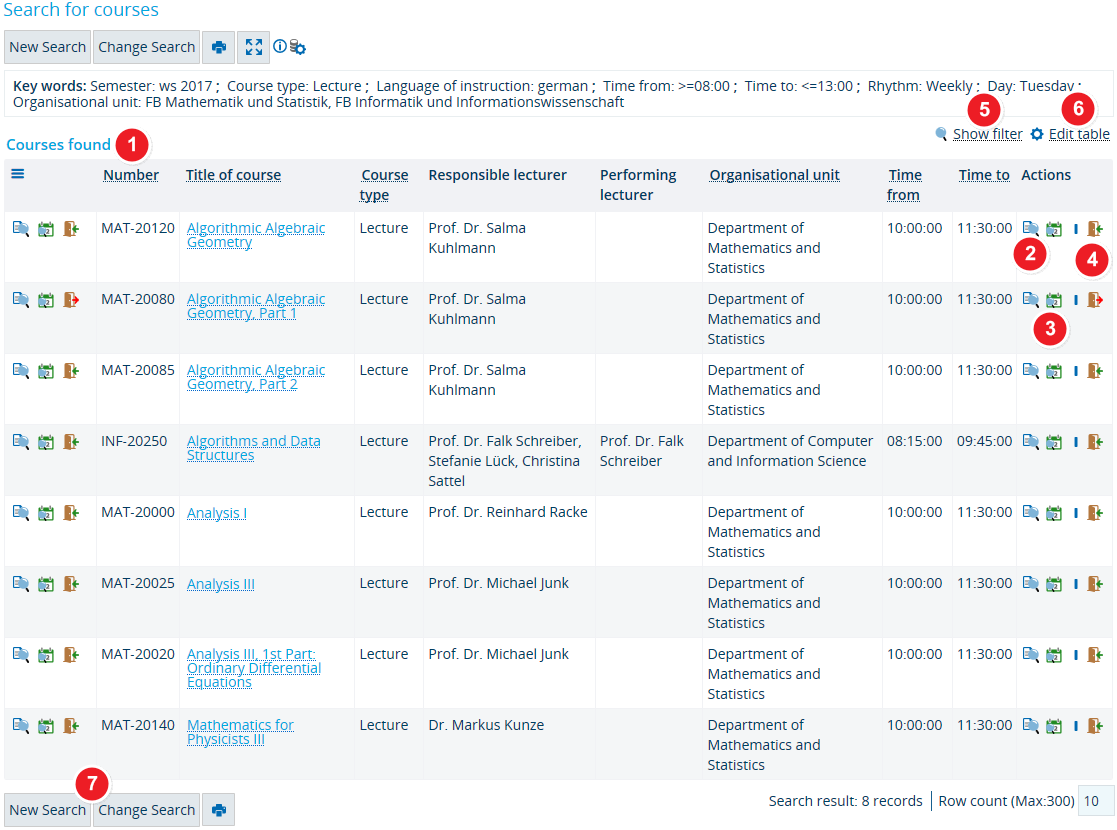Image resolution: width=1117 pixels, height=830 pixels.
Task: Click details icon before number MAT-20020
Action: pos(21,655)
